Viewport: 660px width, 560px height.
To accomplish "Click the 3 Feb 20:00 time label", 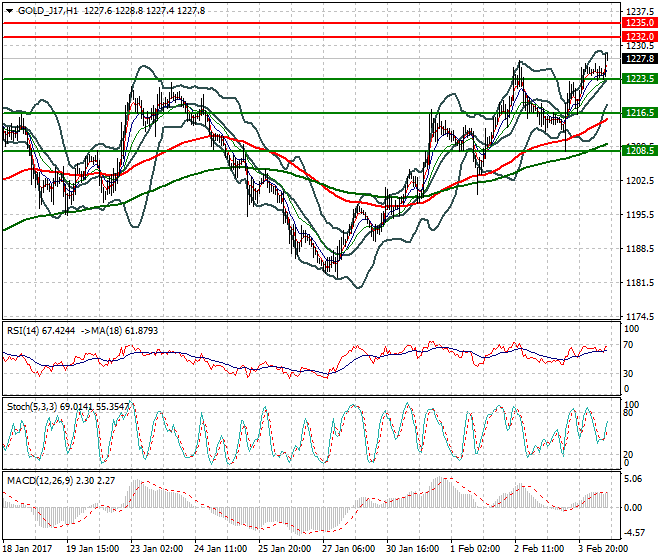I will 603,549.
